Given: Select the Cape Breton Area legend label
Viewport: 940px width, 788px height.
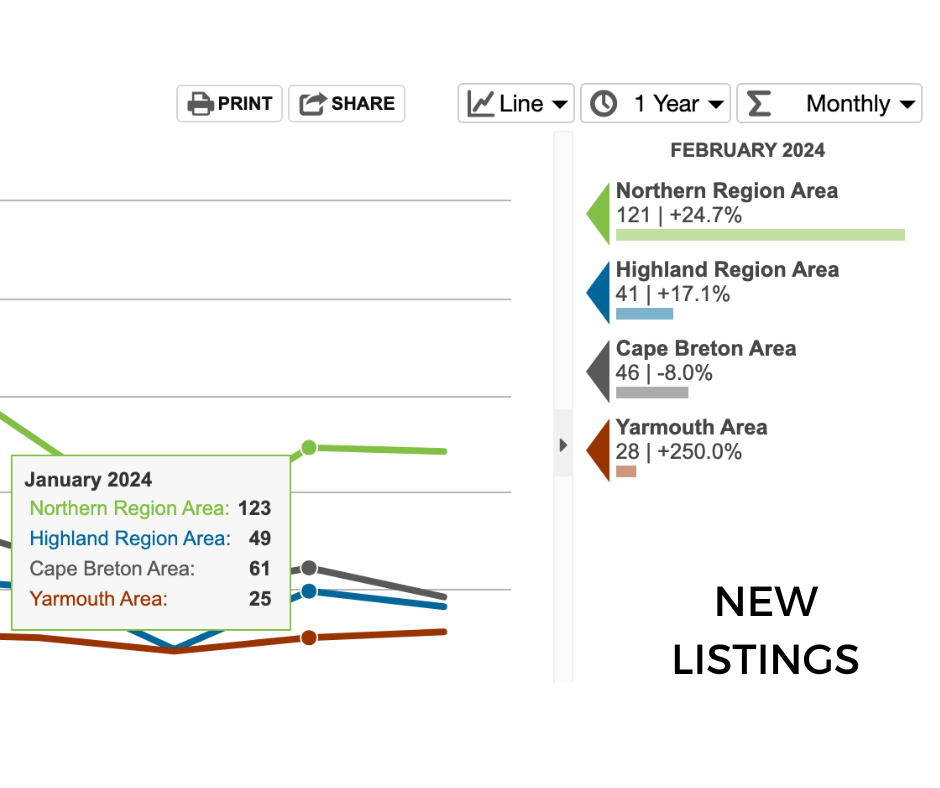Looking at the screenshot, I should 706,348.
